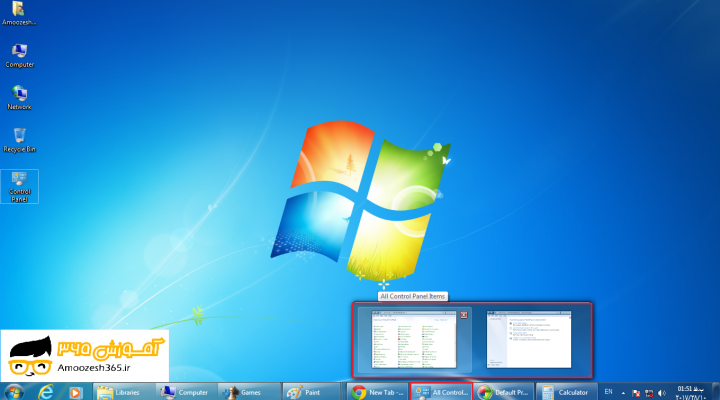Open the Amoozesh folder on the desktop
The width and height of the screenshot is (720, 400).
coord(18,13)
